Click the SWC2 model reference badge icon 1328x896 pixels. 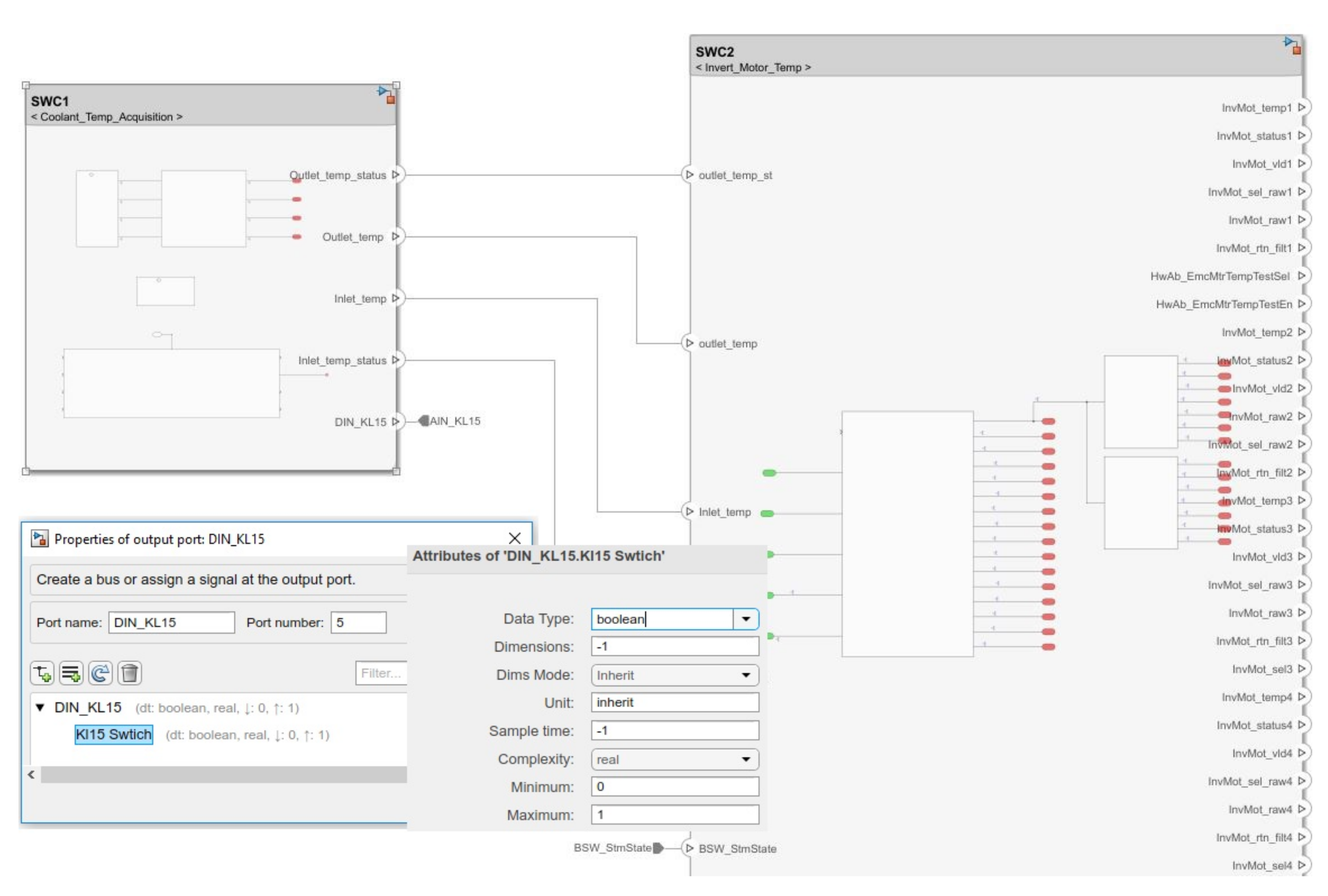(x=1292, y=45)
